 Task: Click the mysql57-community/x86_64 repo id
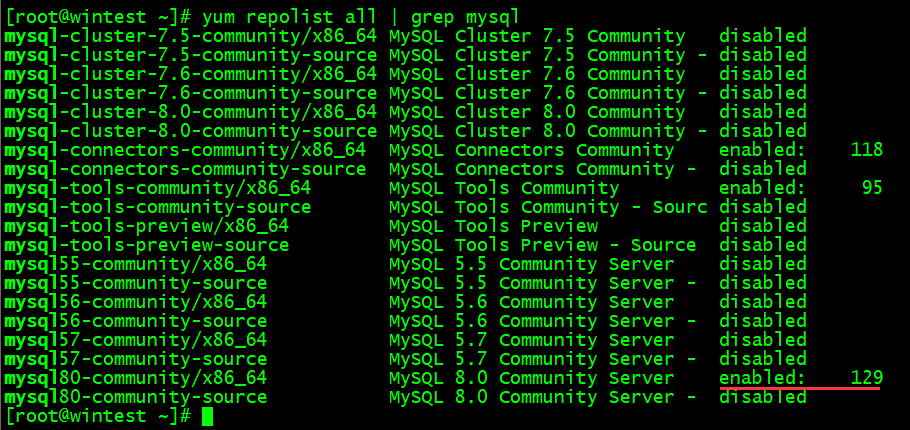point(136,340)
